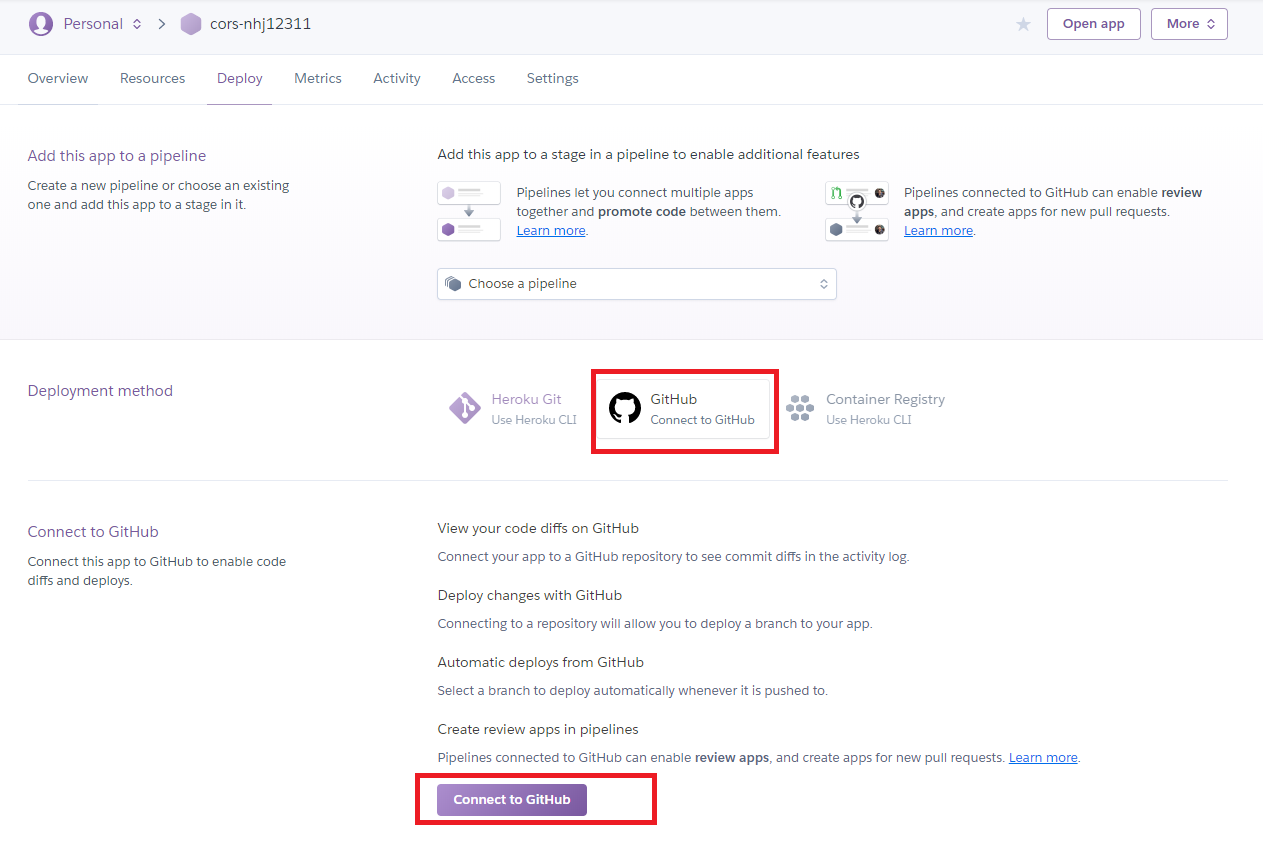Favorite the app with the star icon
Image resolution: width=1263 pixels, height=865 pixels.
coord(1023,24)
